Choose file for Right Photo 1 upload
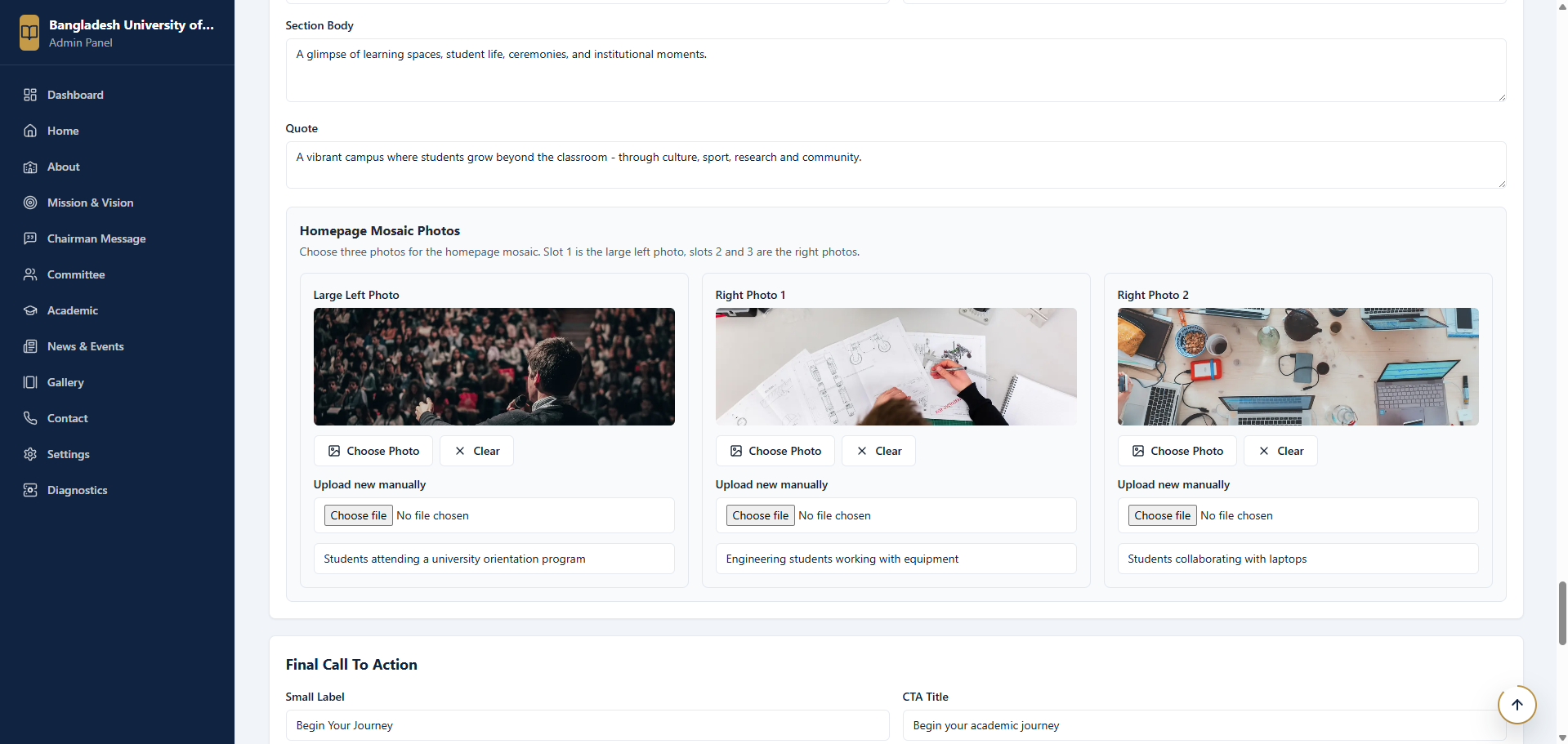The height and width of the screenshot is (744, 1568). pyautogui.click(x=761, y=515)
